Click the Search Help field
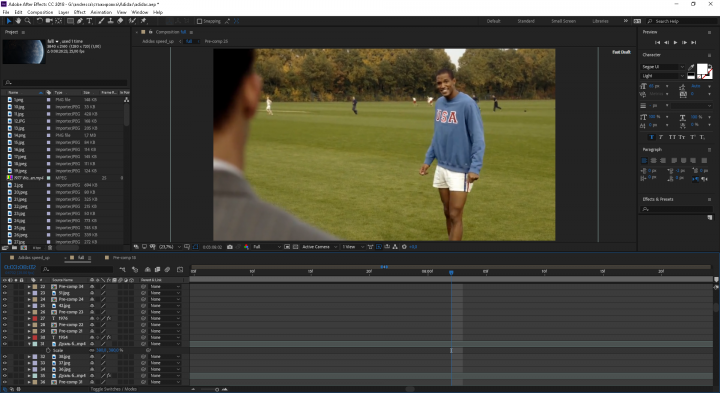 (x=681, y=21)
